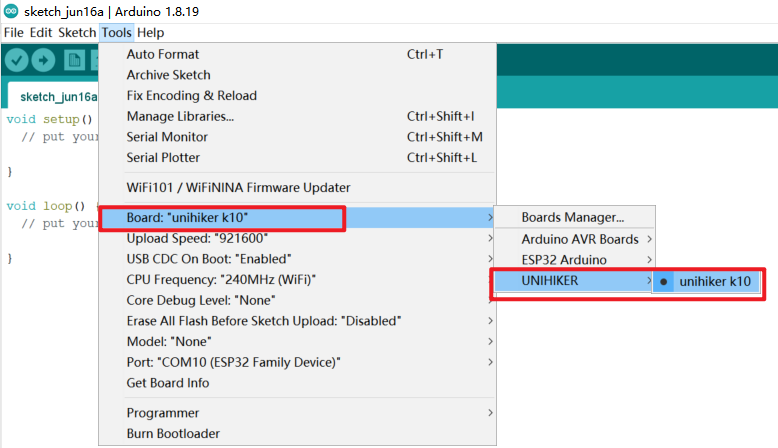Screen dimensions: 778x448
Task: Expand the UNIHIKER boards submenu
Action: [575, 281]
